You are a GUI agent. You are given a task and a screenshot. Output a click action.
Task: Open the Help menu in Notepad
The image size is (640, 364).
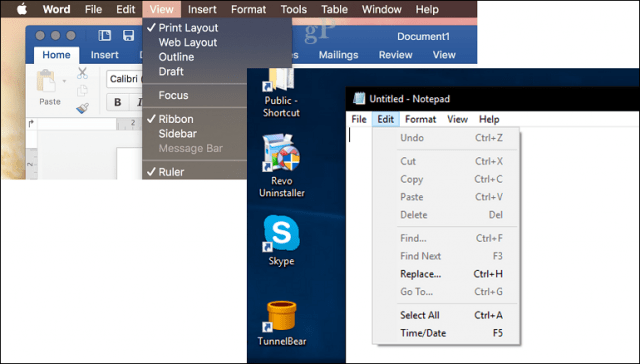(x=489, y=119)
